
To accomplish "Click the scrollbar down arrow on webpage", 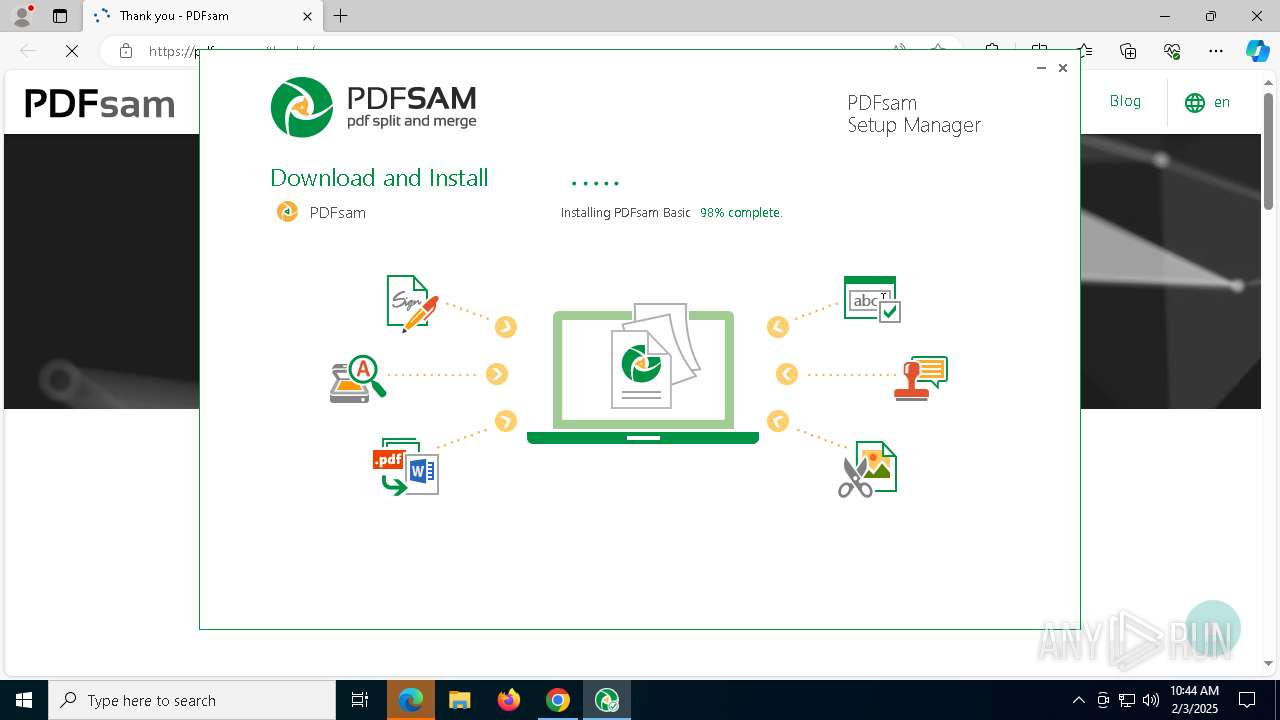I will tap(1268, 663).
